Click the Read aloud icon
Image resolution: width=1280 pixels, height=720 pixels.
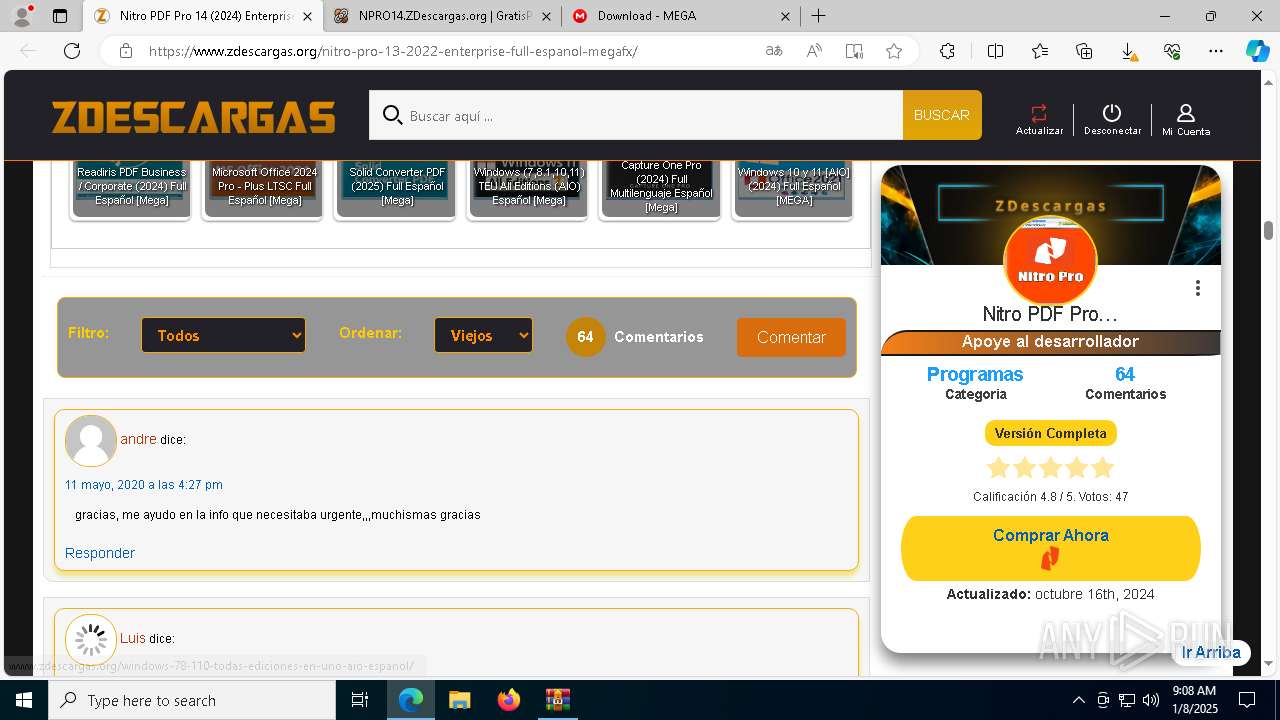pyautogui.click(x=814, y=51)
